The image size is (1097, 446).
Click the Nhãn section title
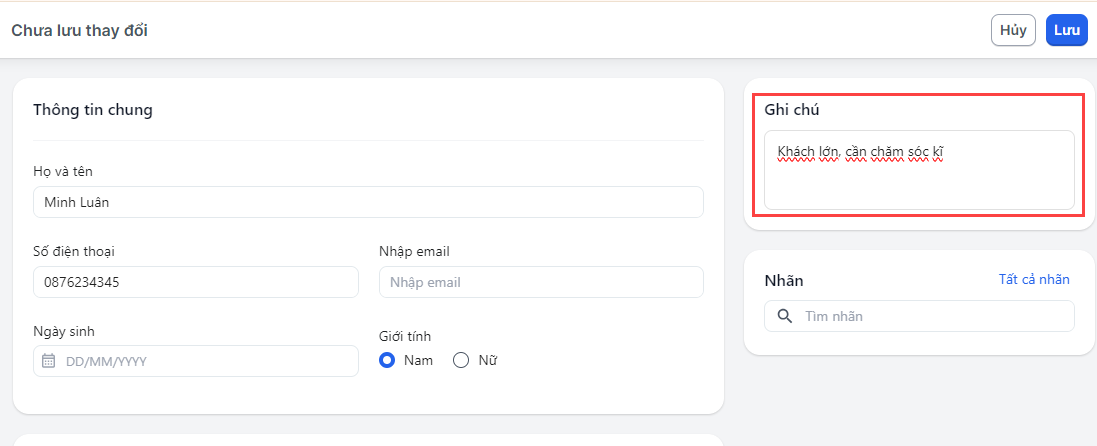784,280
